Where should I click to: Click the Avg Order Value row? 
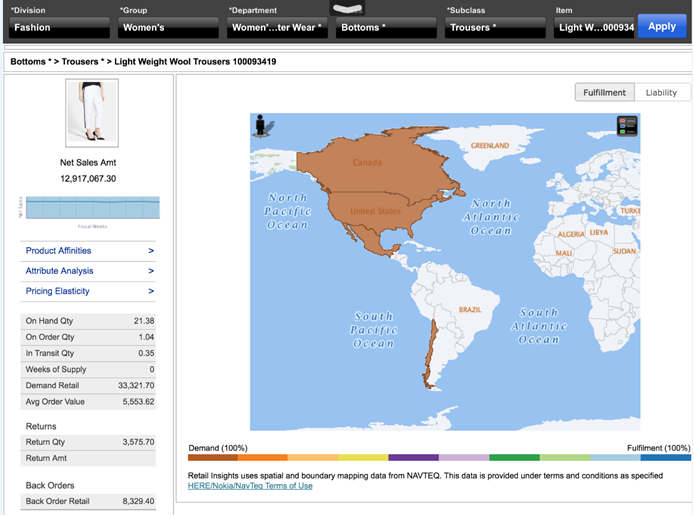(88, 402)
